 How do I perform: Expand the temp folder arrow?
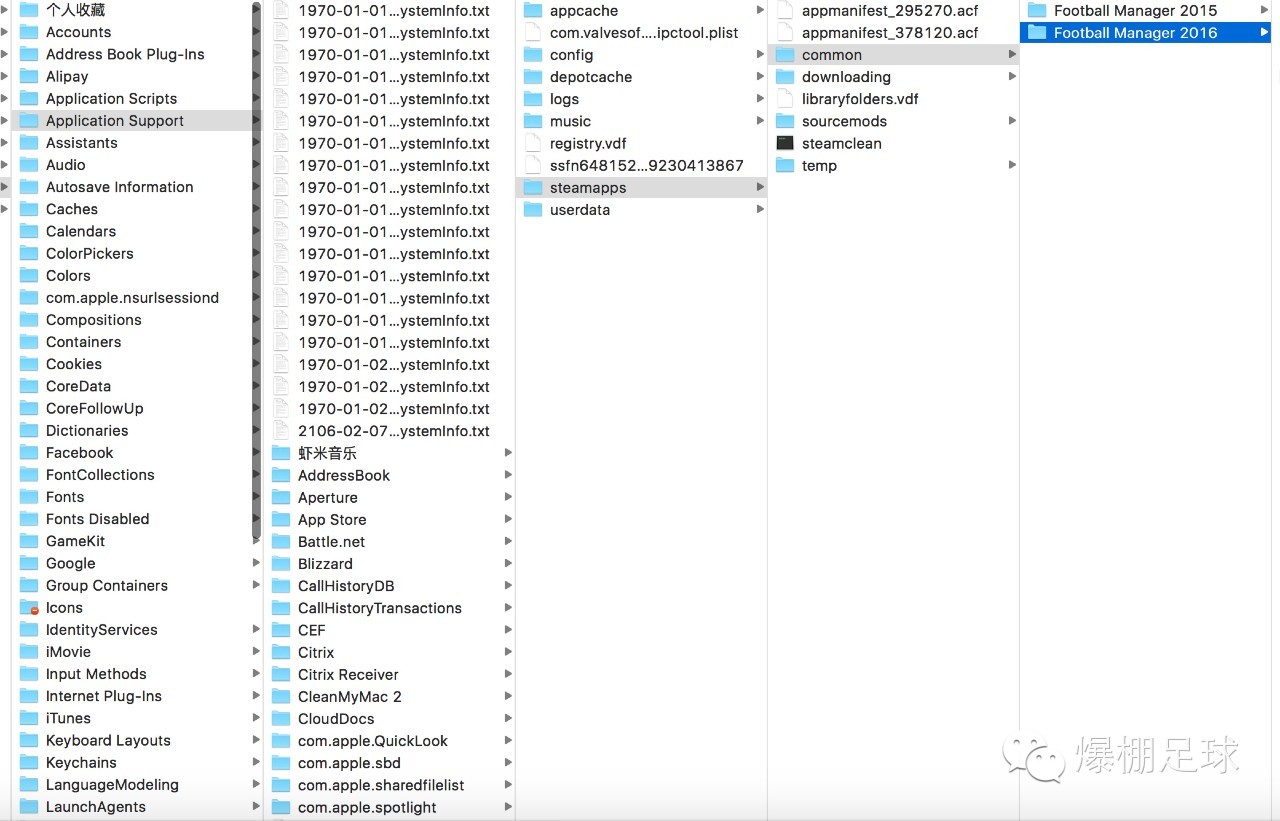(1012, 166)
